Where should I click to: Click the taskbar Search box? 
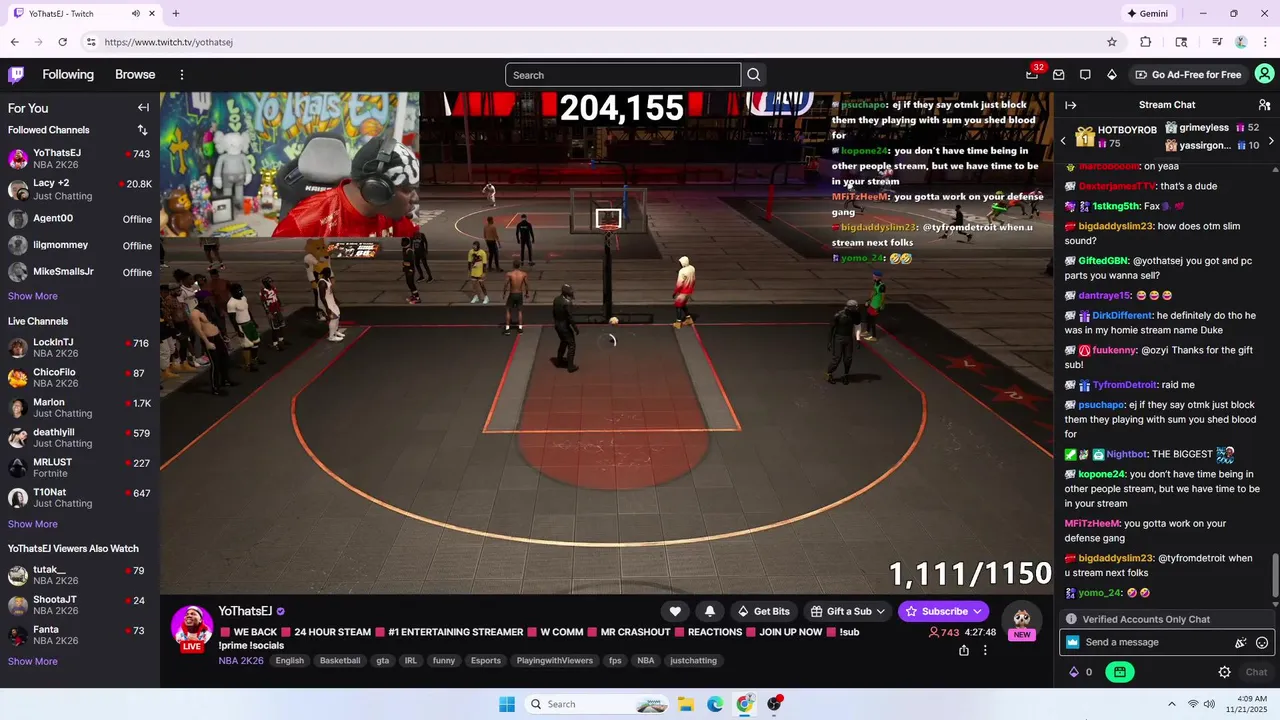click(598, 704)
